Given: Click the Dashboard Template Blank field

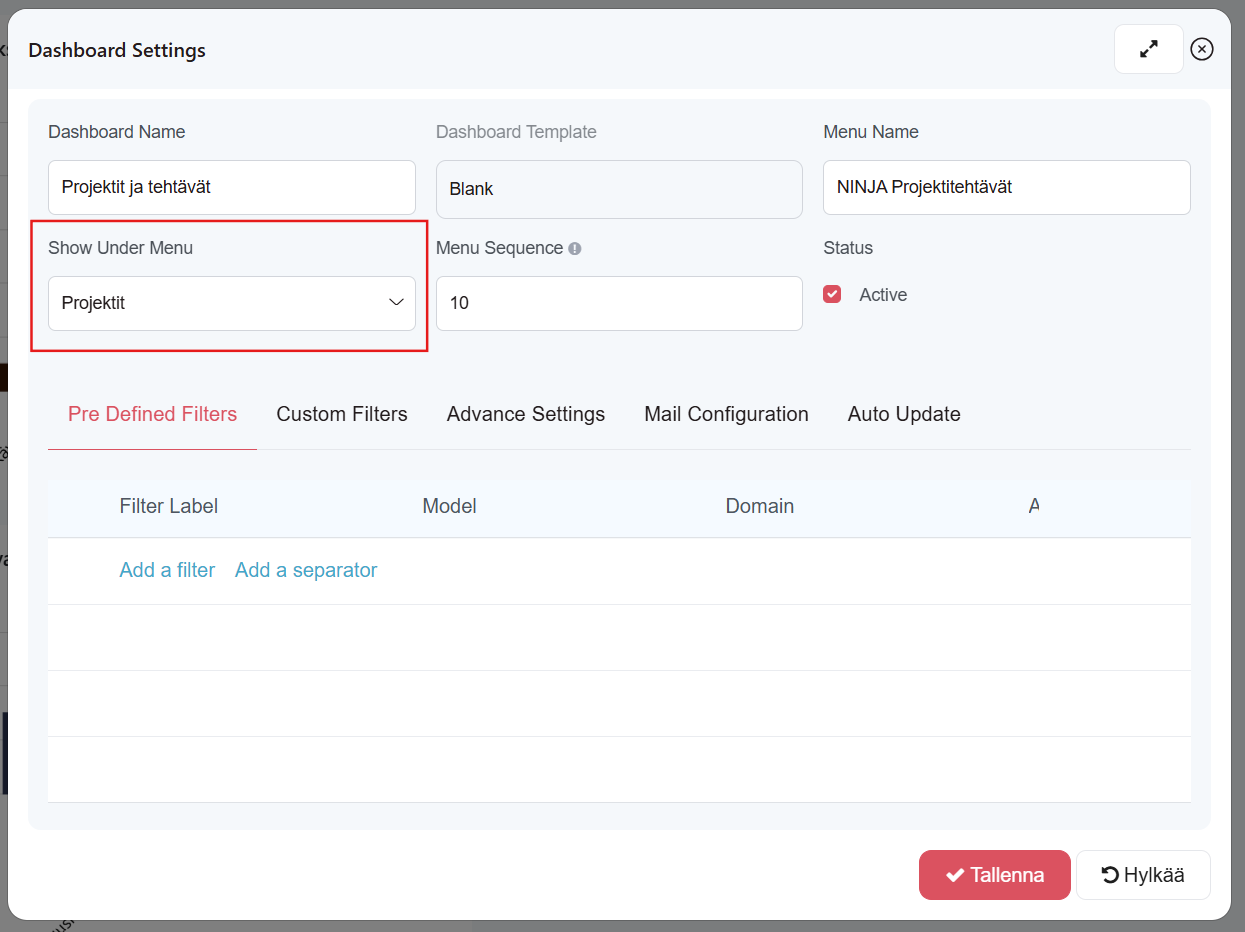Looking at the screenshot, I should (619, 189).
